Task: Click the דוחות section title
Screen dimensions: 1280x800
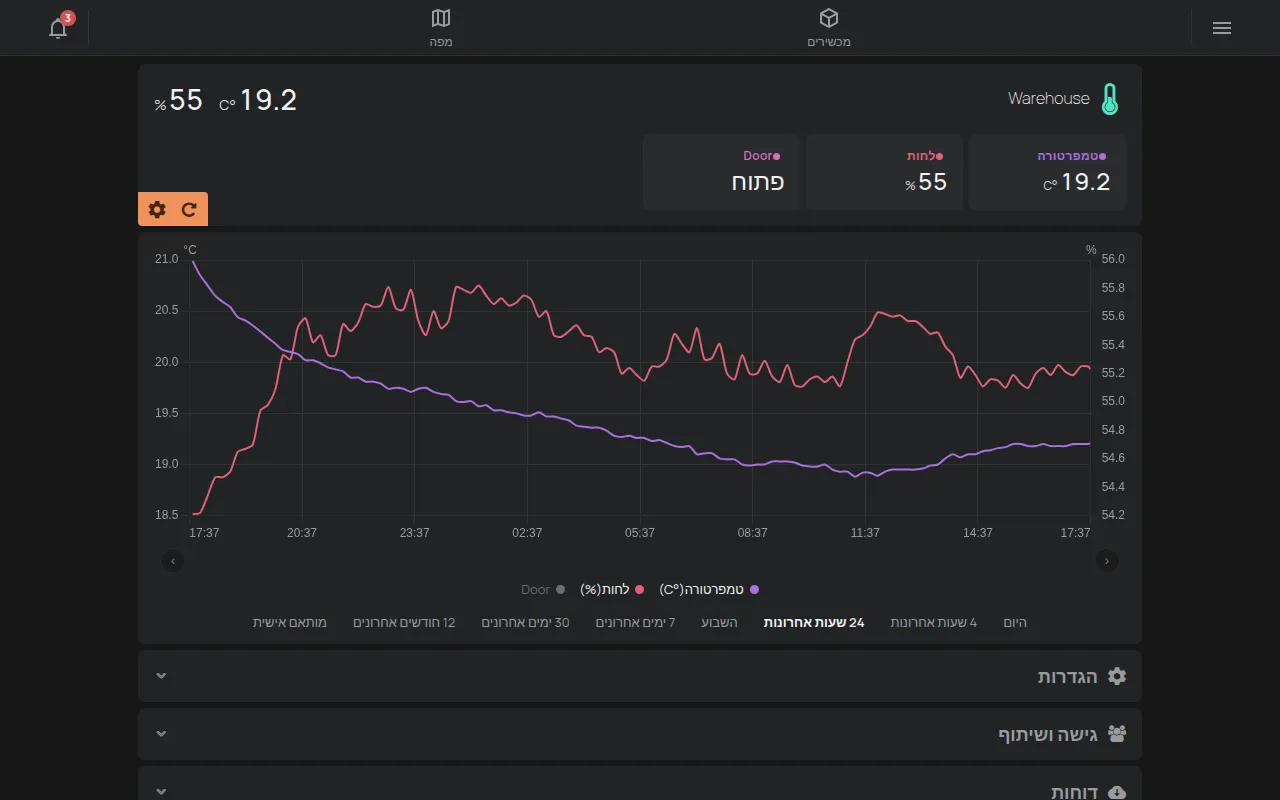Action: click(1075, 792)
